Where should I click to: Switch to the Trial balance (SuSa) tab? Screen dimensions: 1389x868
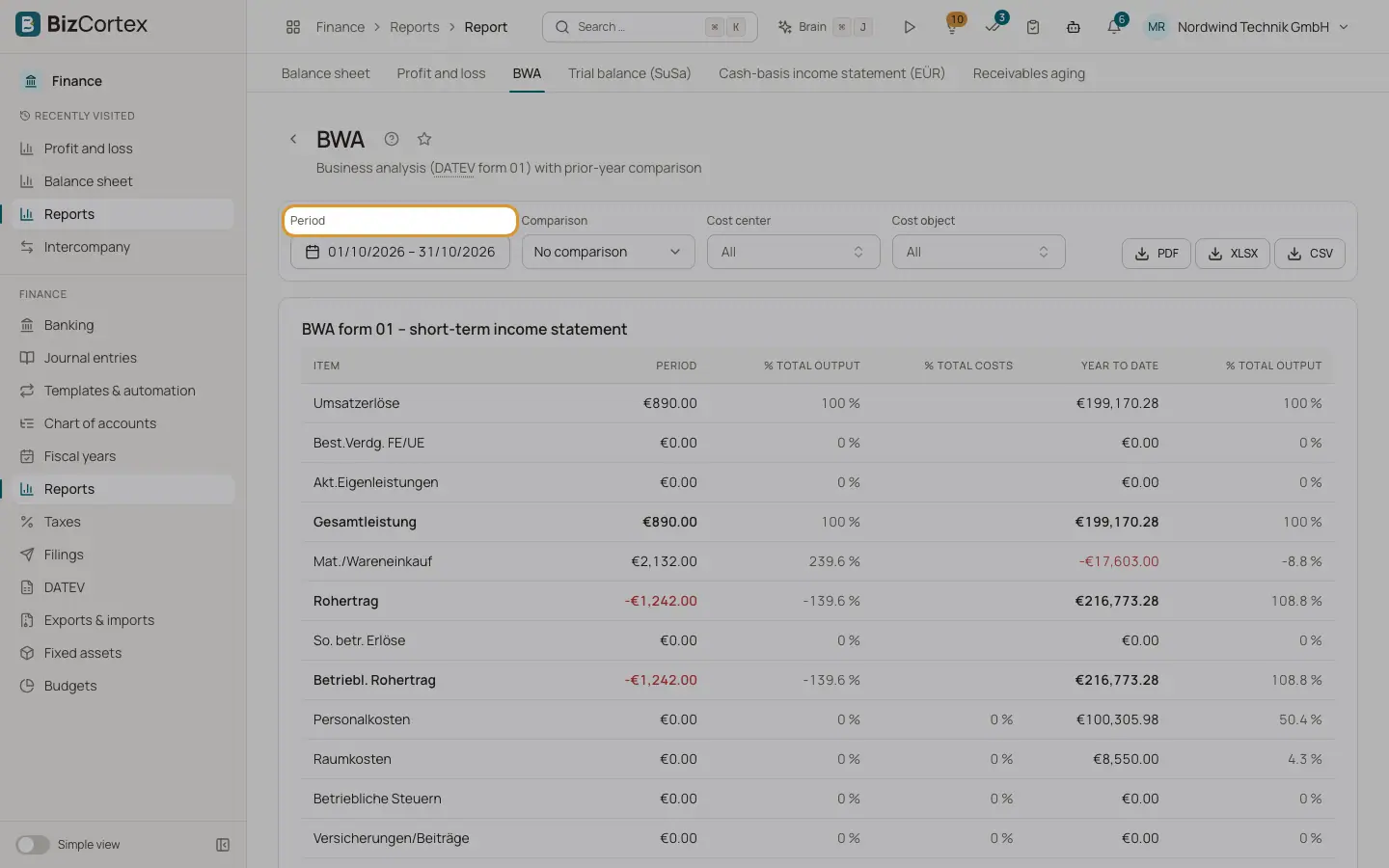point(629,73)
